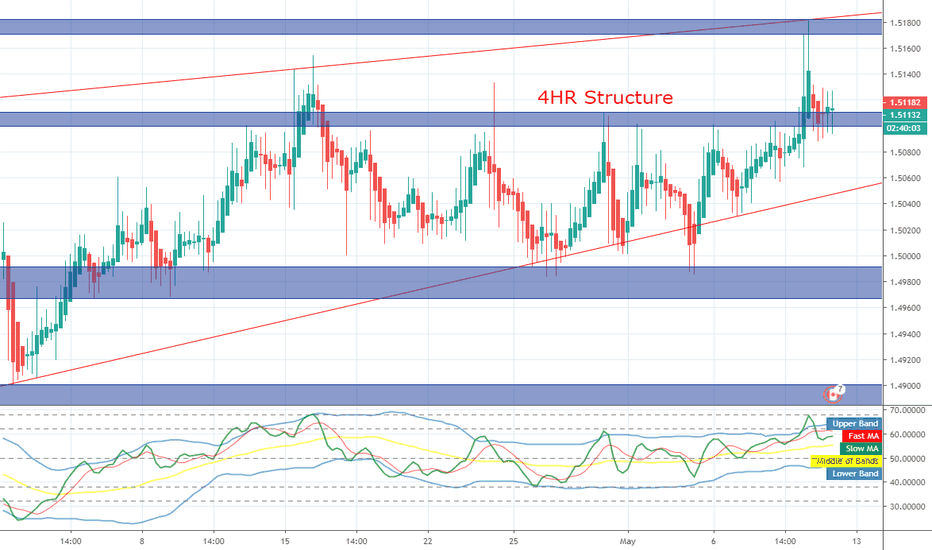Select the blue zone at 1.49000 level
The height and width of the screenshot is (550, 932).
click(x=441, y=395)
